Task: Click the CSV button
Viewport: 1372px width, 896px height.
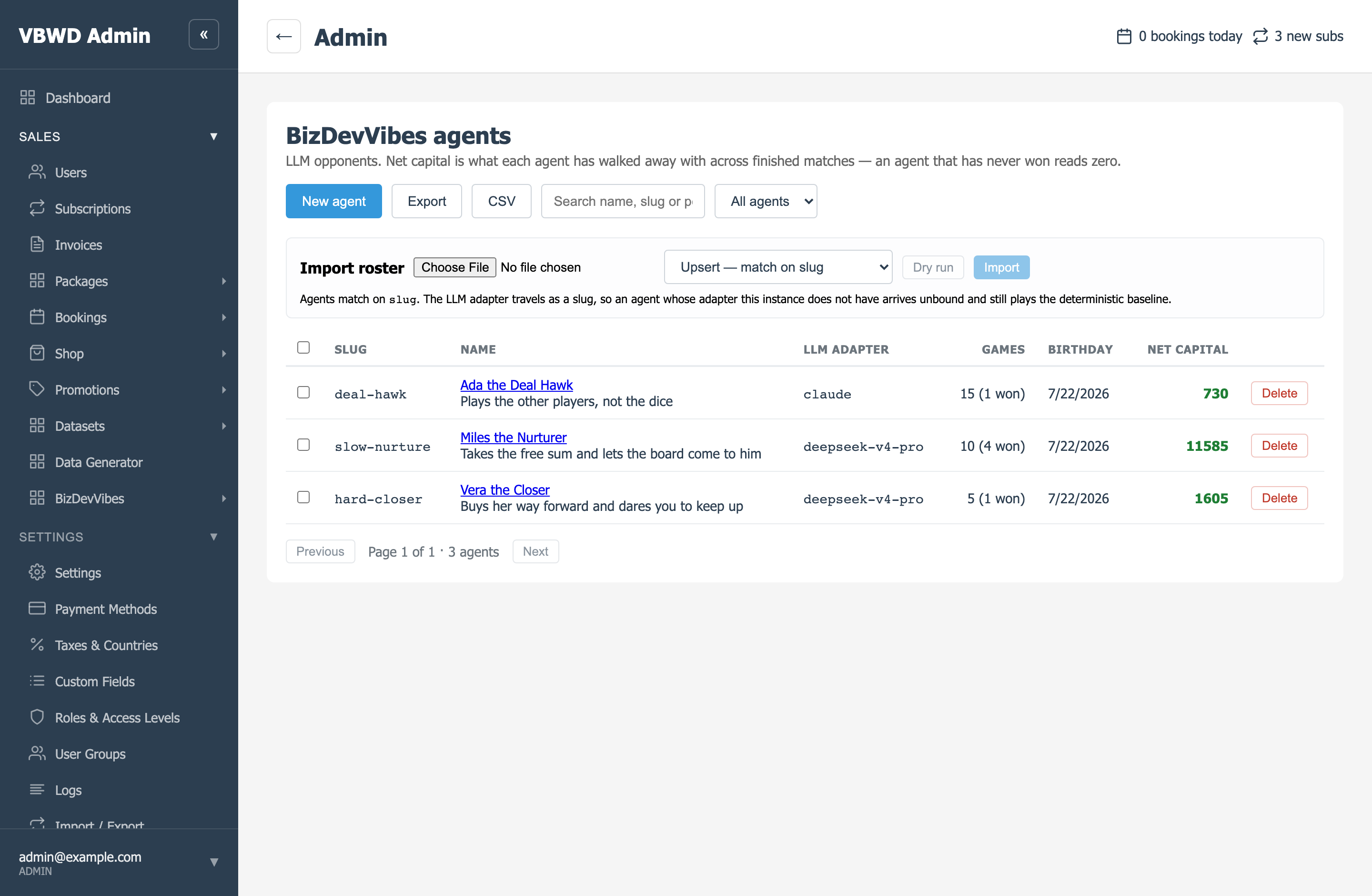Action: tap(502, 201)
